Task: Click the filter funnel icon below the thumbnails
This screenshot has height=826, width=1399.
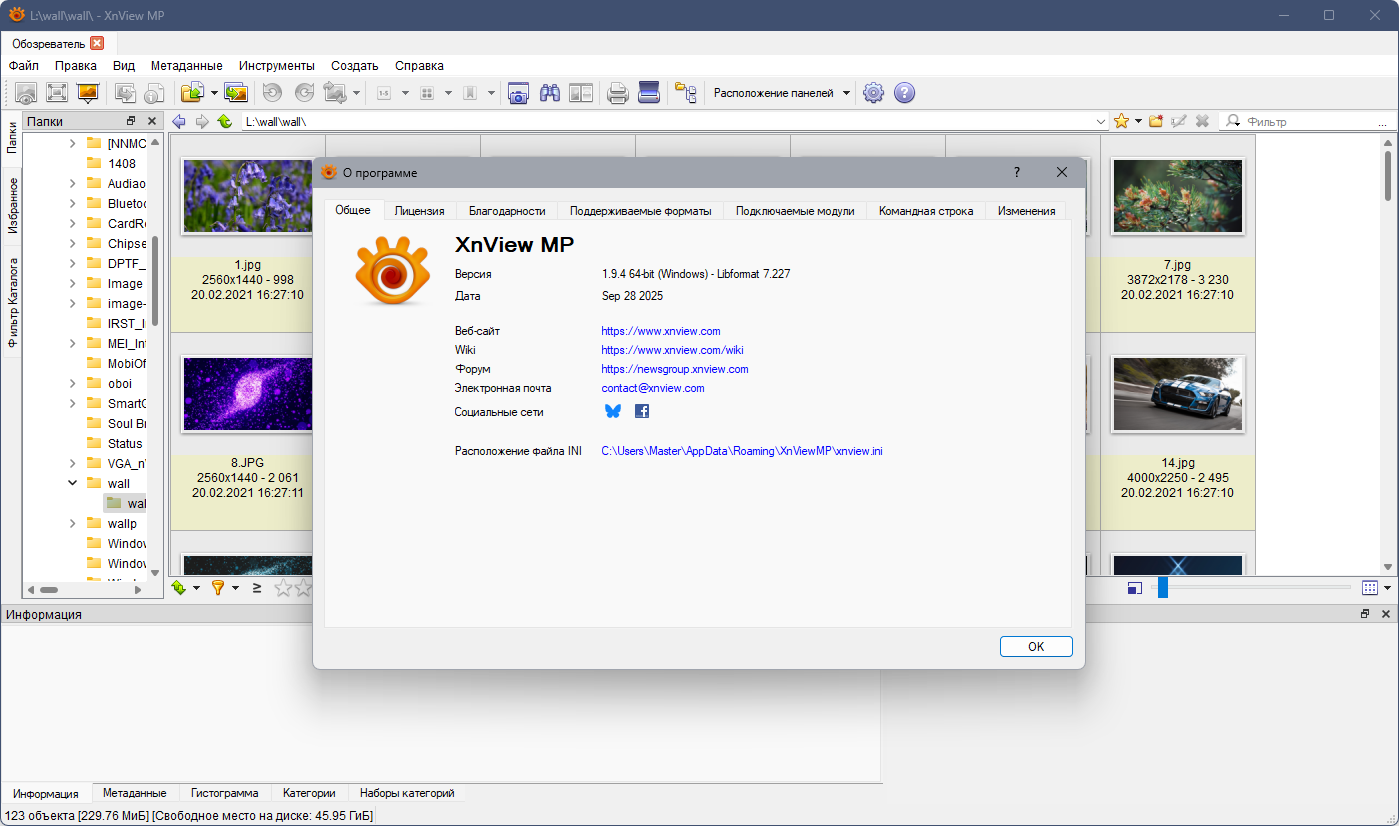Action: click(218, 588)
